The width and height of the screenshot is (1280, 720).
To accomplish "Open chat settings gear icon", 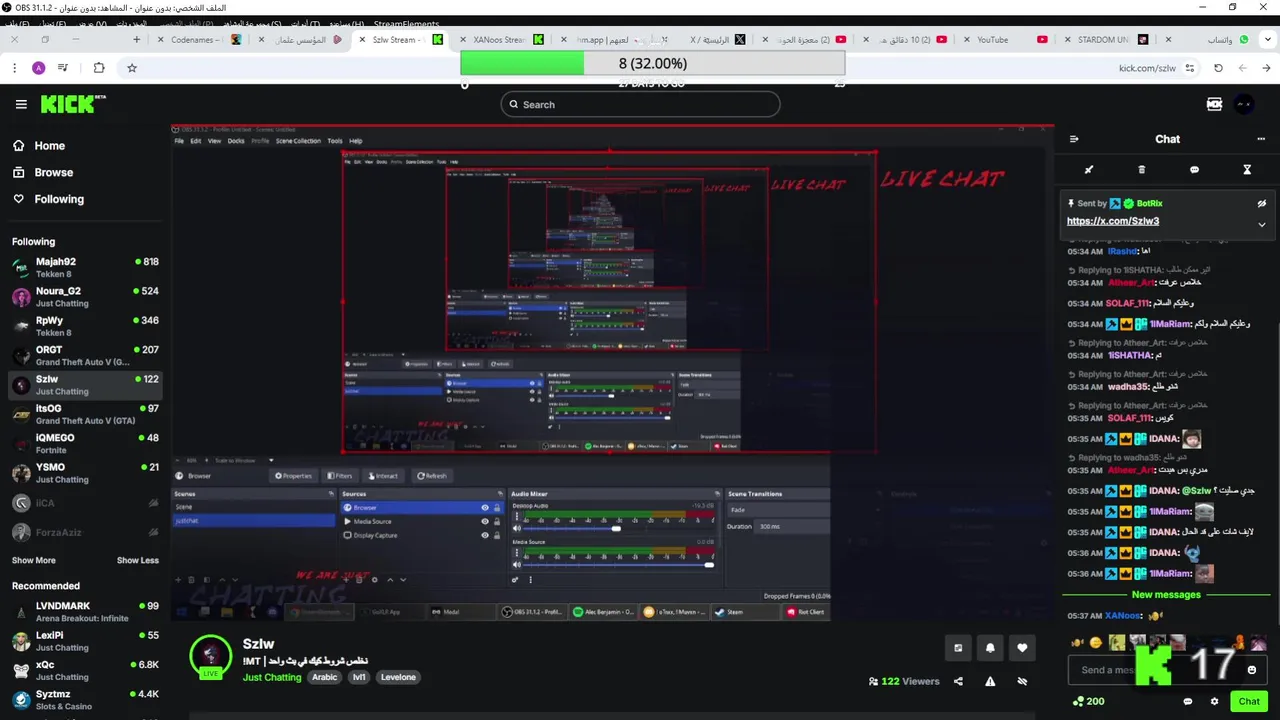I will pos(1215,701).
